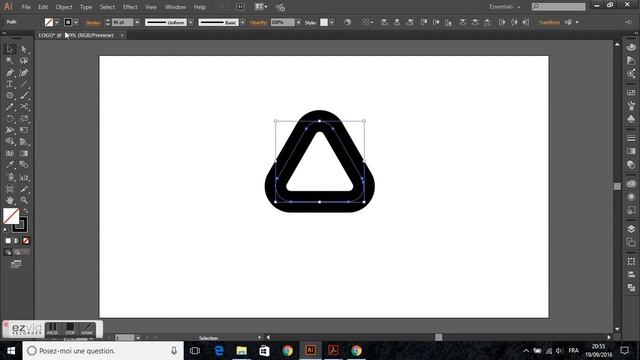Select the Scissors tool
Viewport: 640px width, 360px height.
(x=24, y=107)
